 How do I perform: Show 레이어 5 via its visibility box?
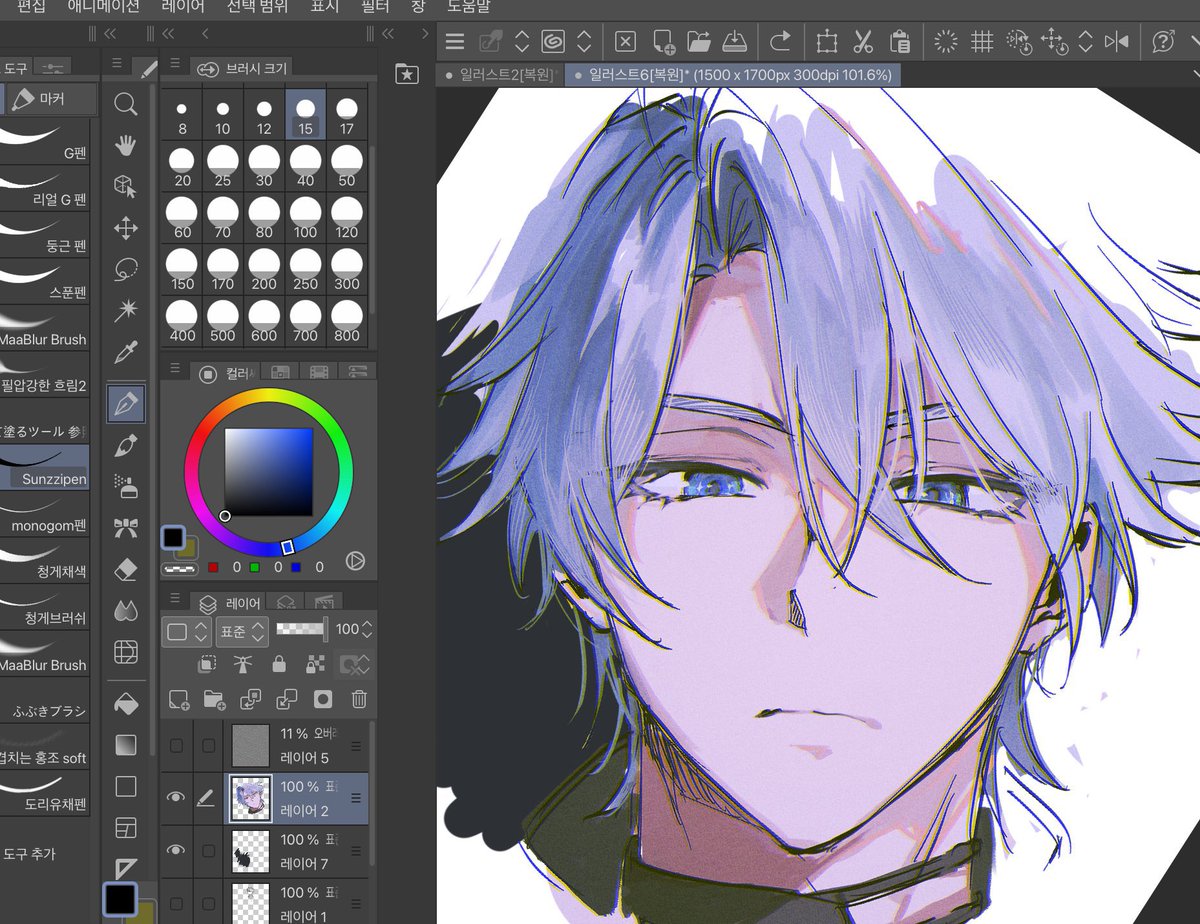(176, 745)
